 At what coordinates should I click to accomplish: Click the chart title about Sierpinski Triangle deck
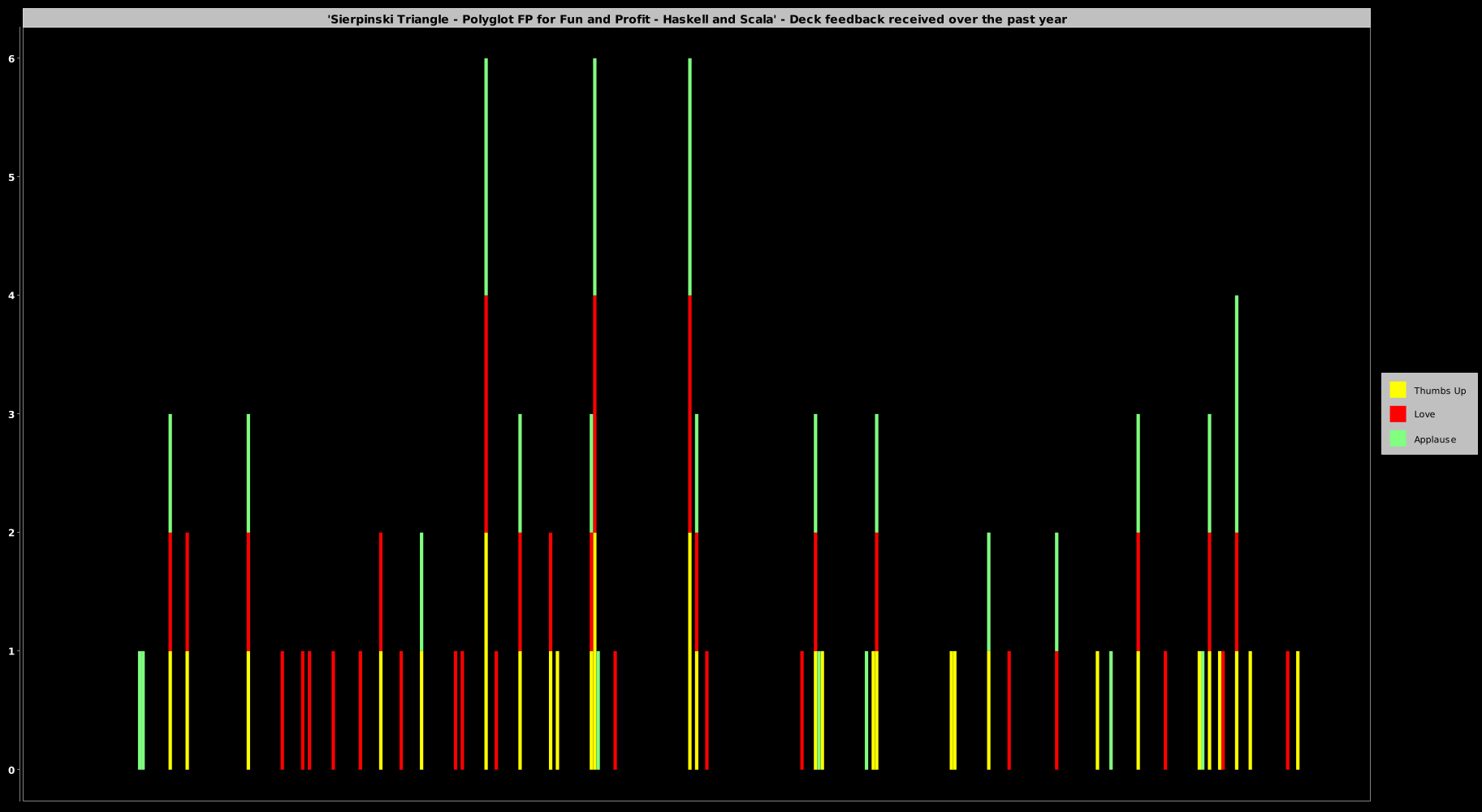pos(697,19)
